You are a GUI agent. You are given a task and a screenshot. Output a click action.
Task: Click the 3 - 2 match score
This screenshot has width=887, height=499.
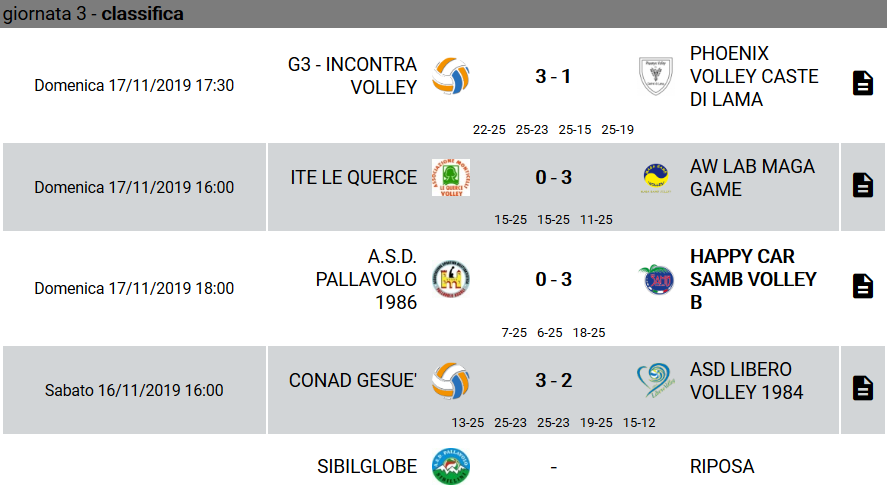tap(554, 381)
